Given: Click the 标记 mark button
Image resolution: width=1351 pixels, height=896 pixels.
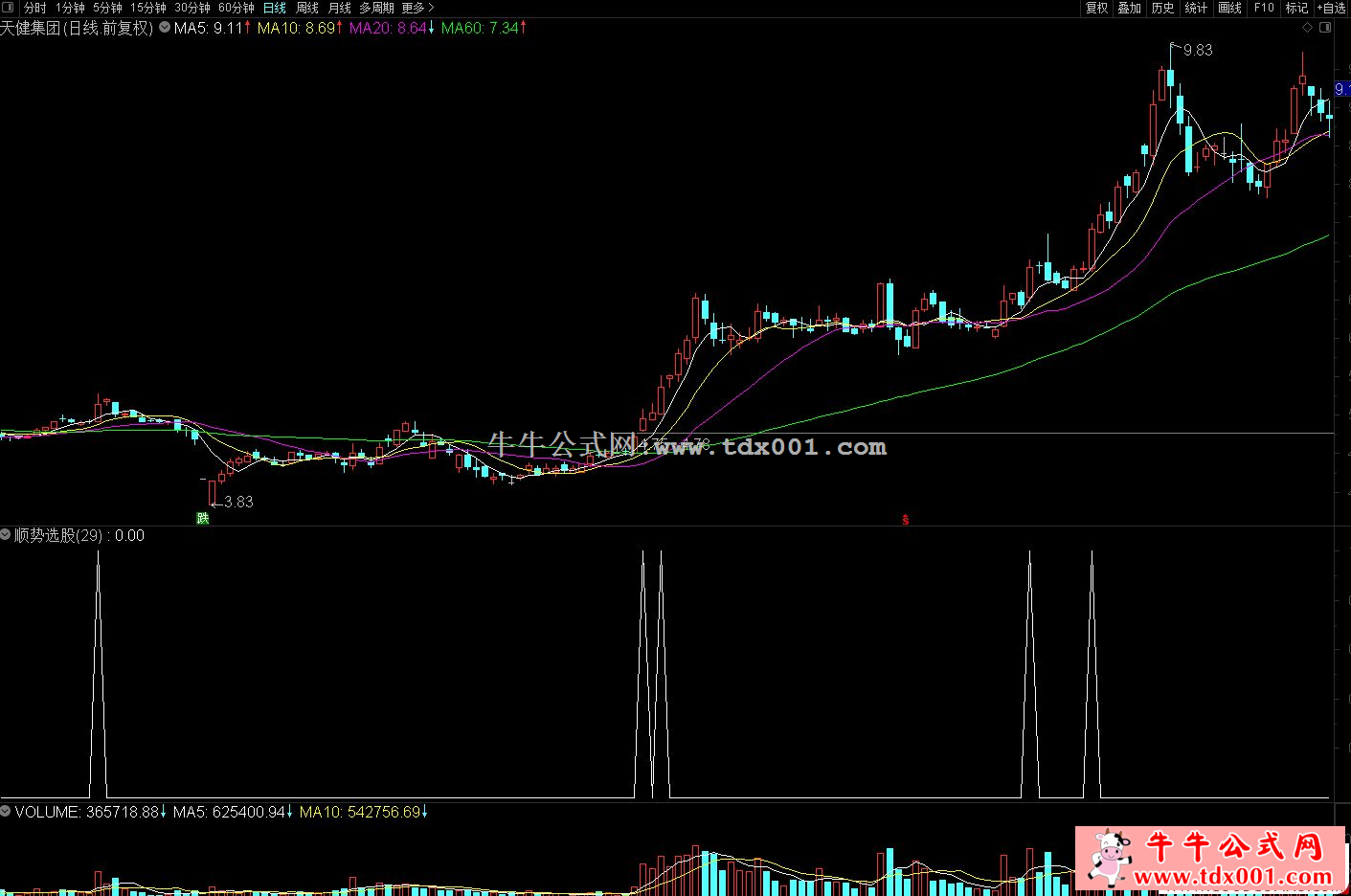Looking at the screenshot, I should tap(1296, 8).
